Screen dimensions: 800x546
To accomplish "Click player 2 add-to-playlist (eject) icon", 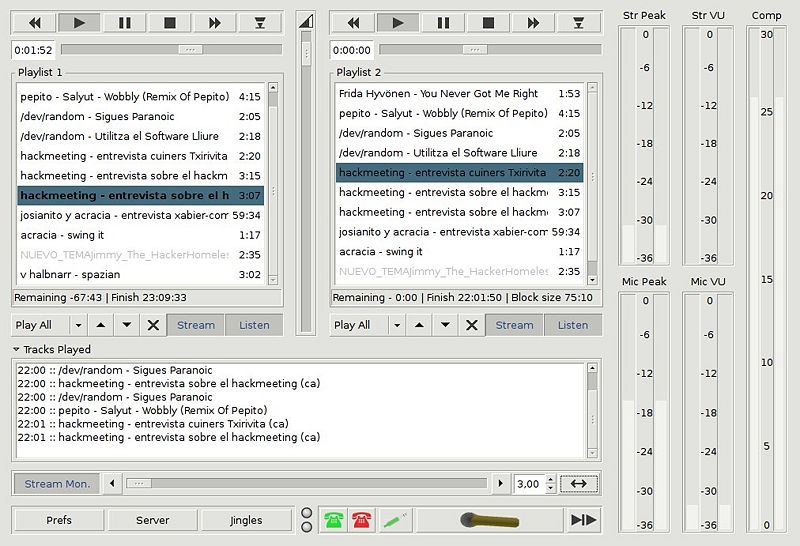I will click(579, 23).
